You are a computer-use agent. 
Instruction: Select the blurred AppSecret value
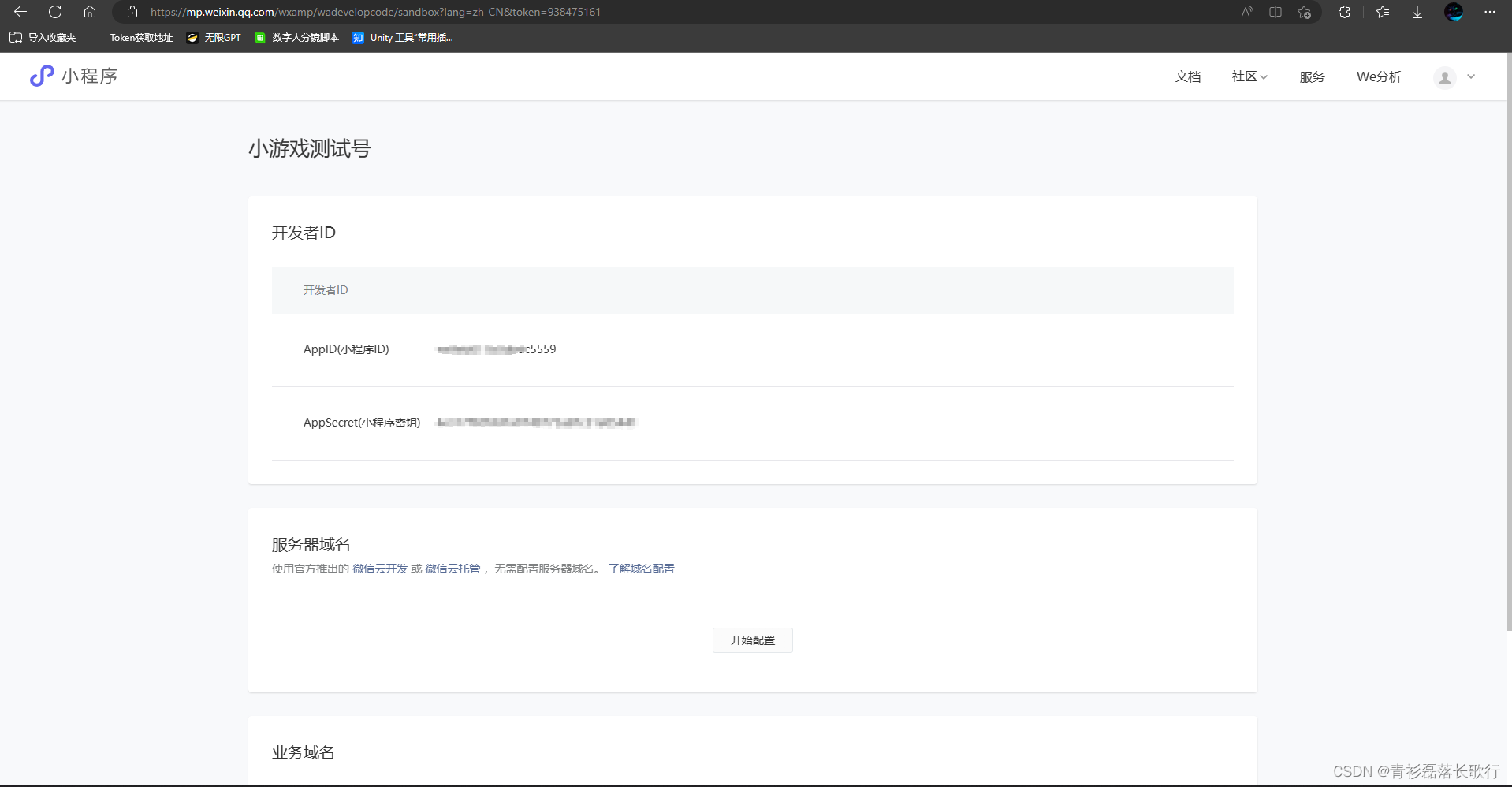tap(536, 423)
